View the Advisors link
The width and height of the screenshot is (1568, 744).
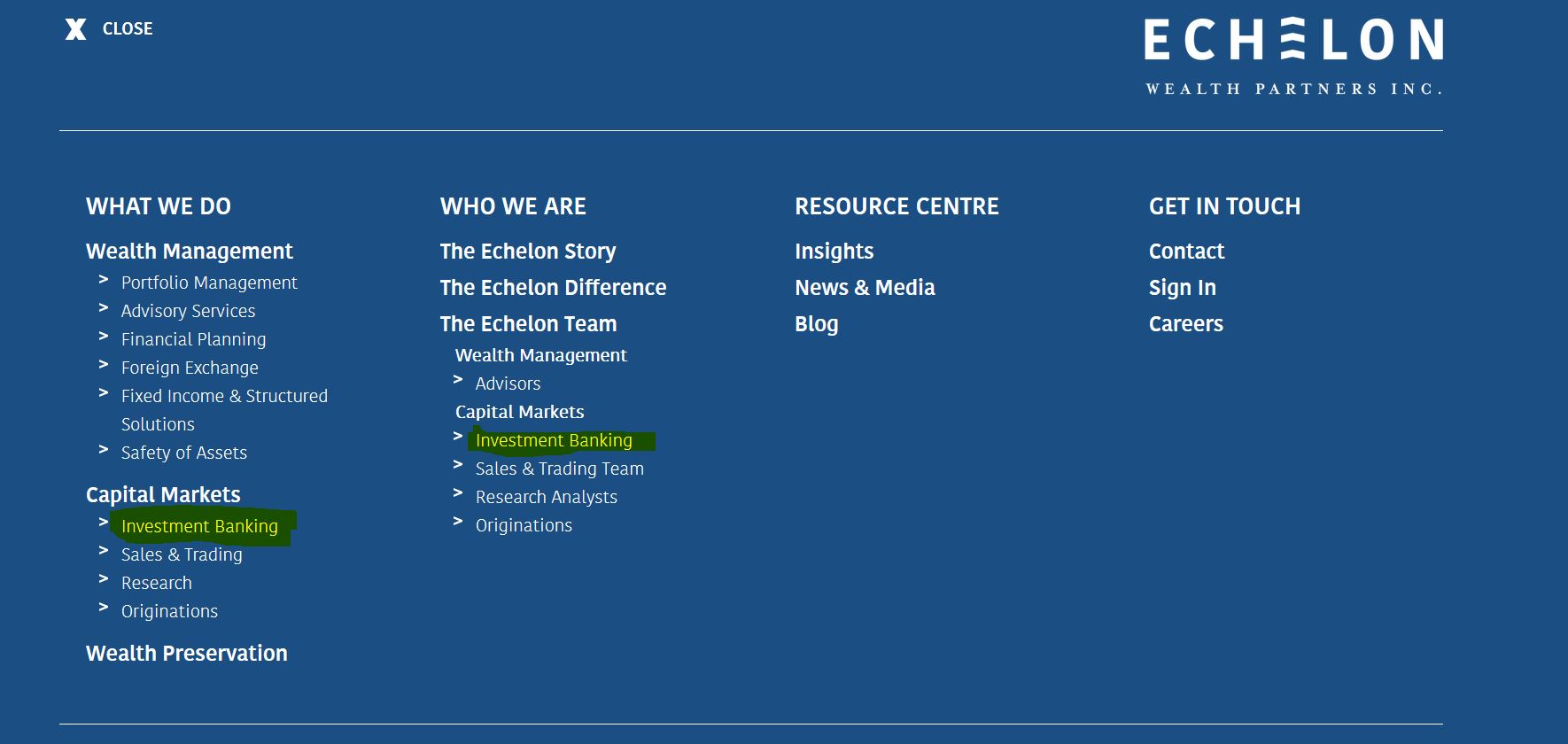(x=508, y=384)
